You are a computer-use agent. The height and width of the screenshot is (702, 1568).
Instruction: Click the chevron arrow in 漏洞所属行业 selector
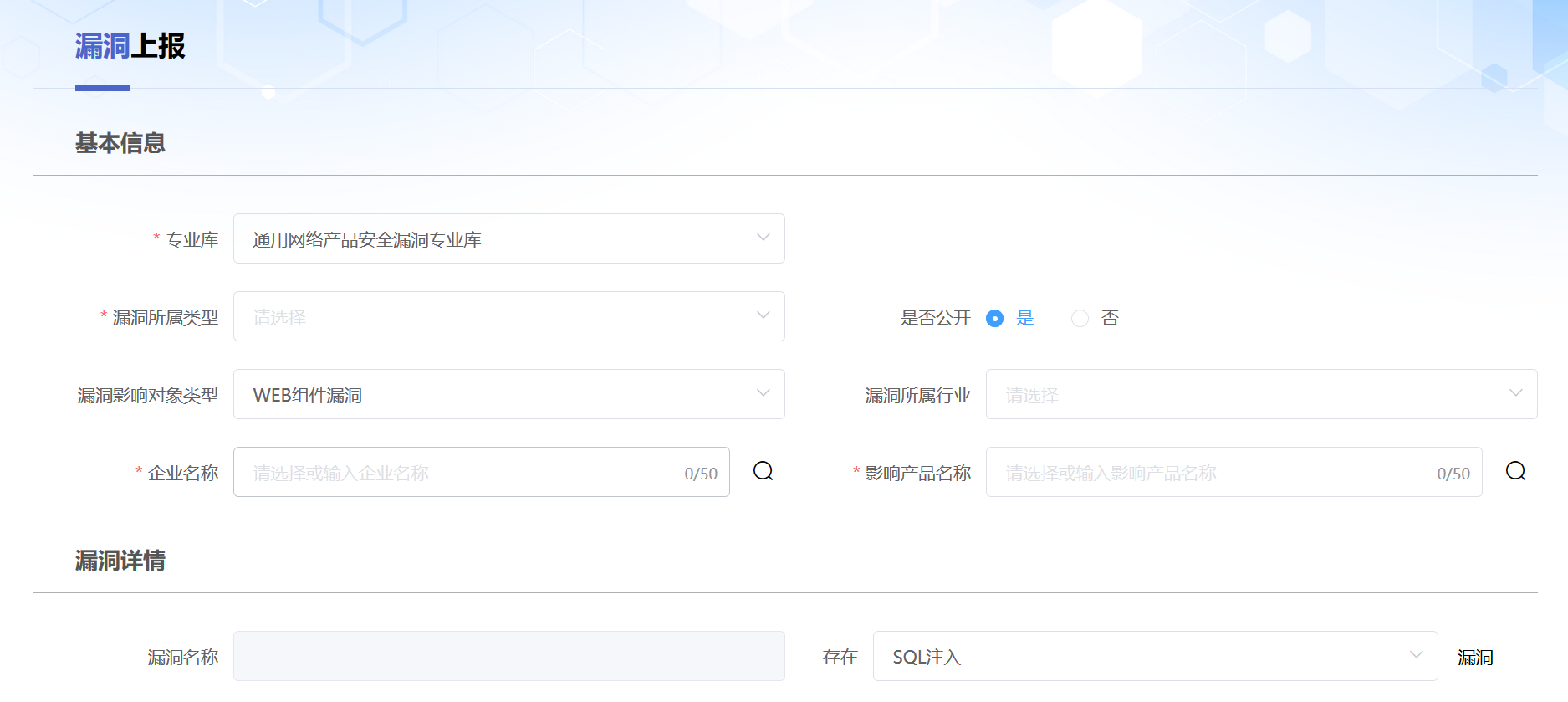1515,393
